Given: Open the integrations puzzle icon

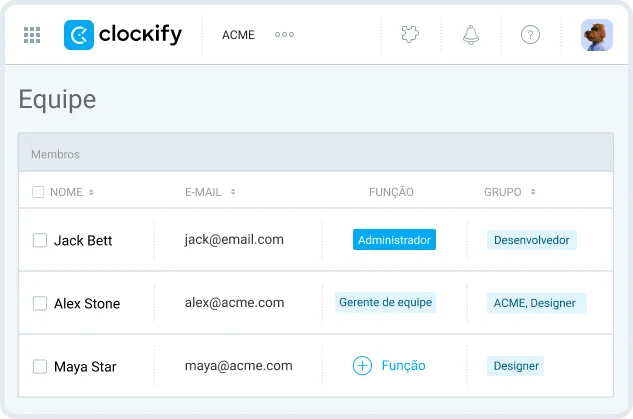Looking at the screenshot, I should tap(410, 34).
